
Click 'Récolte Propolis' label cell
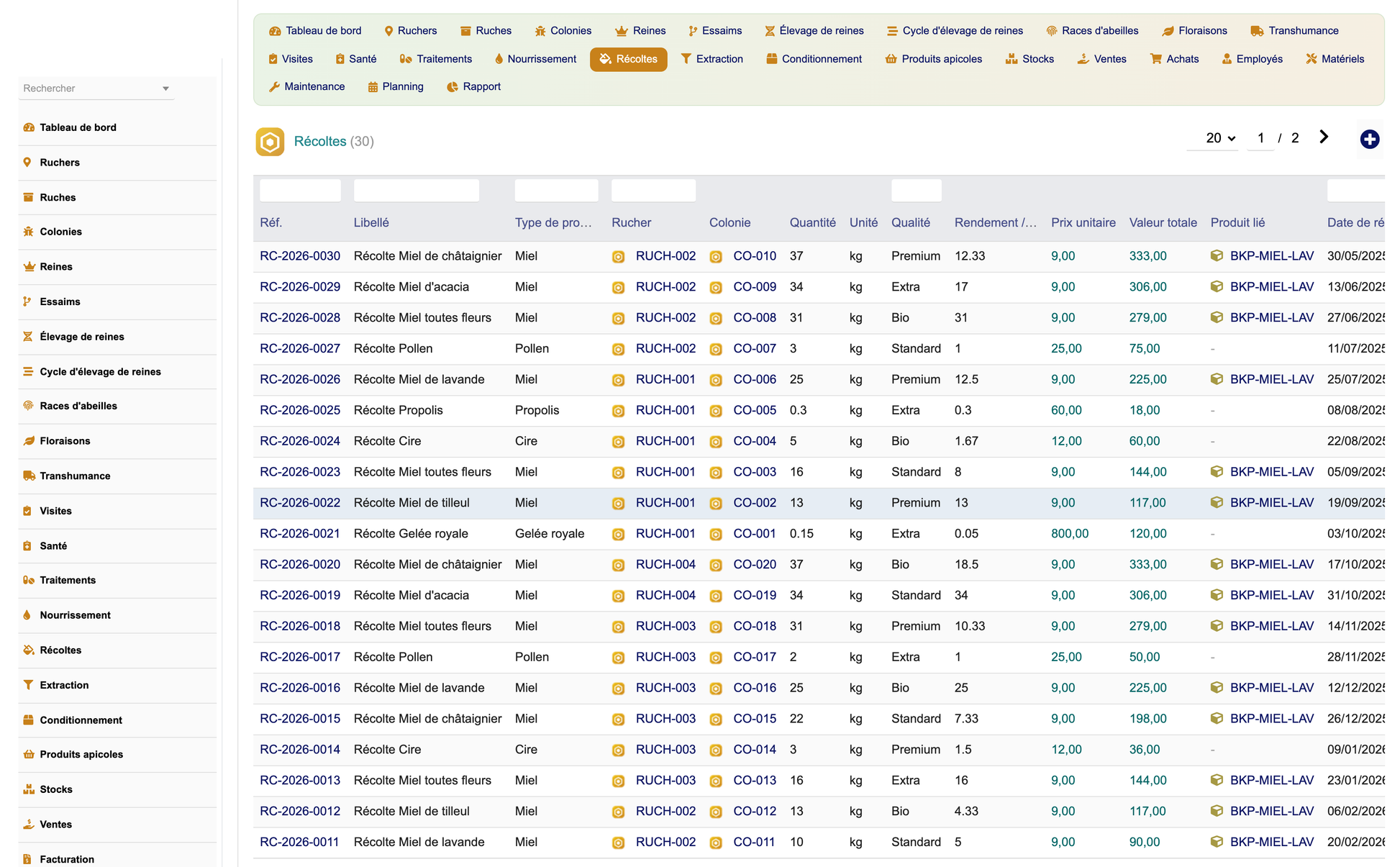pos(398,411)
